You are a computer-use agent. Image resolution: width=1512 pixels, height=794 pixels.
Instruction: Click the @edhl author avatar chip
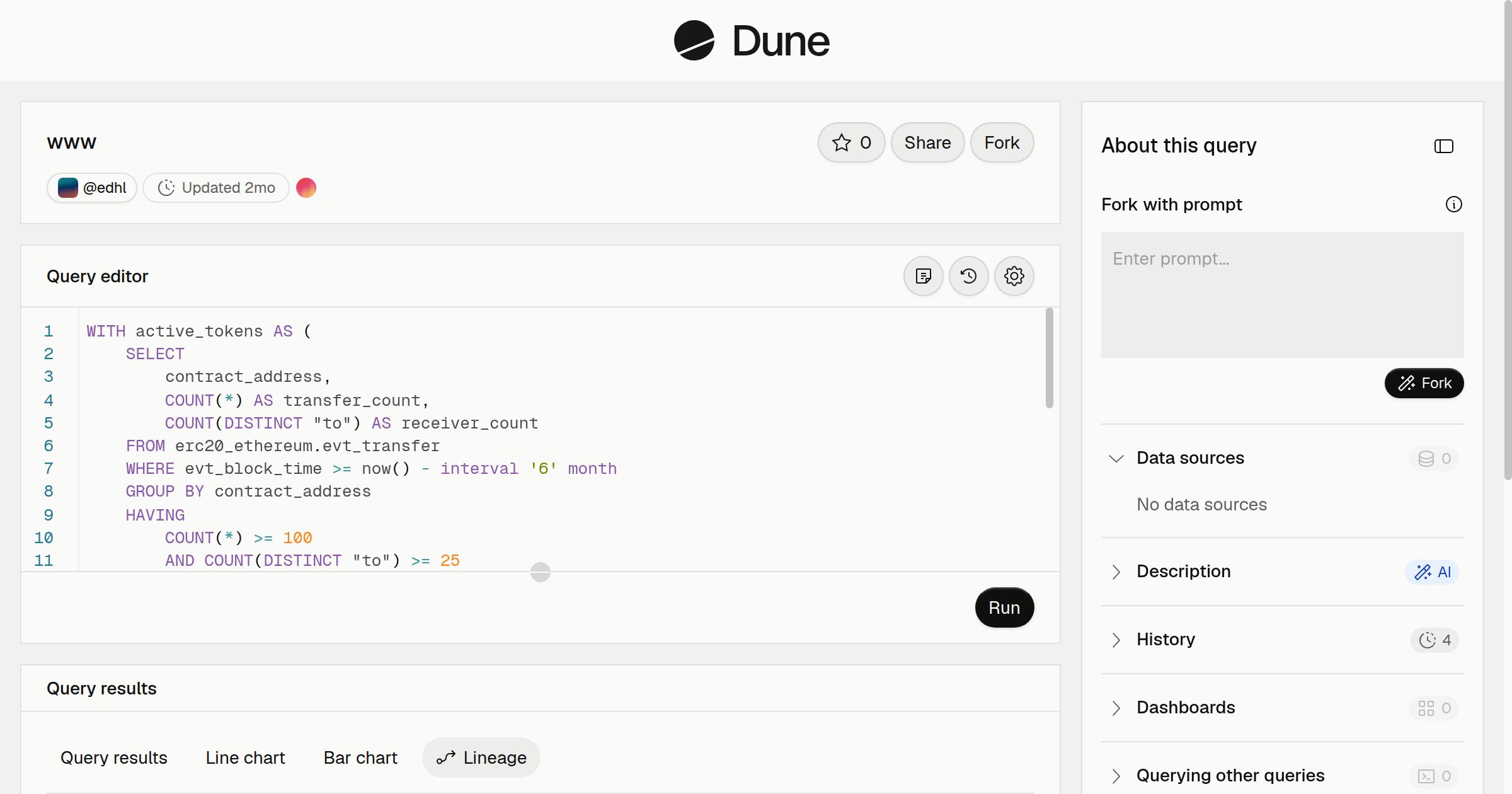pos(92,188)
